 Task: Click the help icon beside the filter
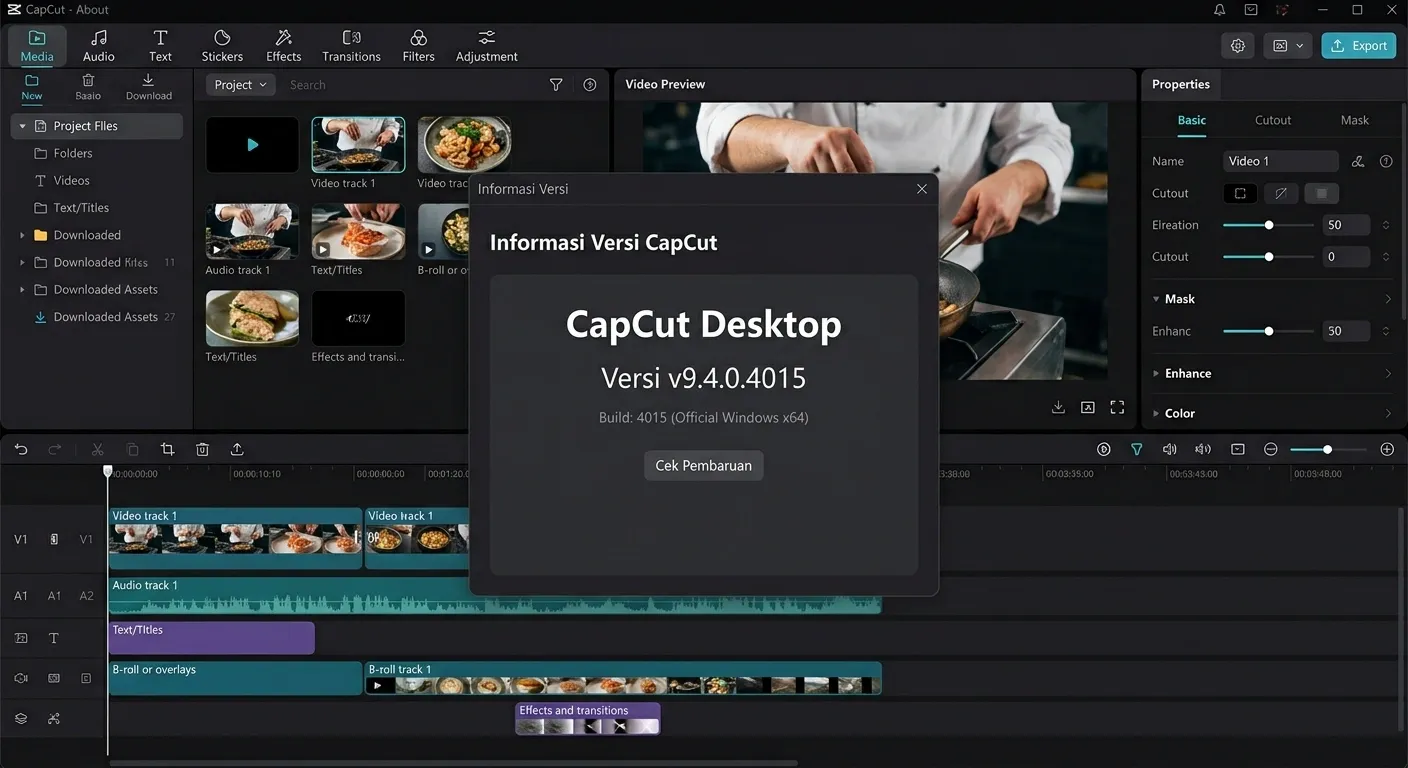coord(590,85)
